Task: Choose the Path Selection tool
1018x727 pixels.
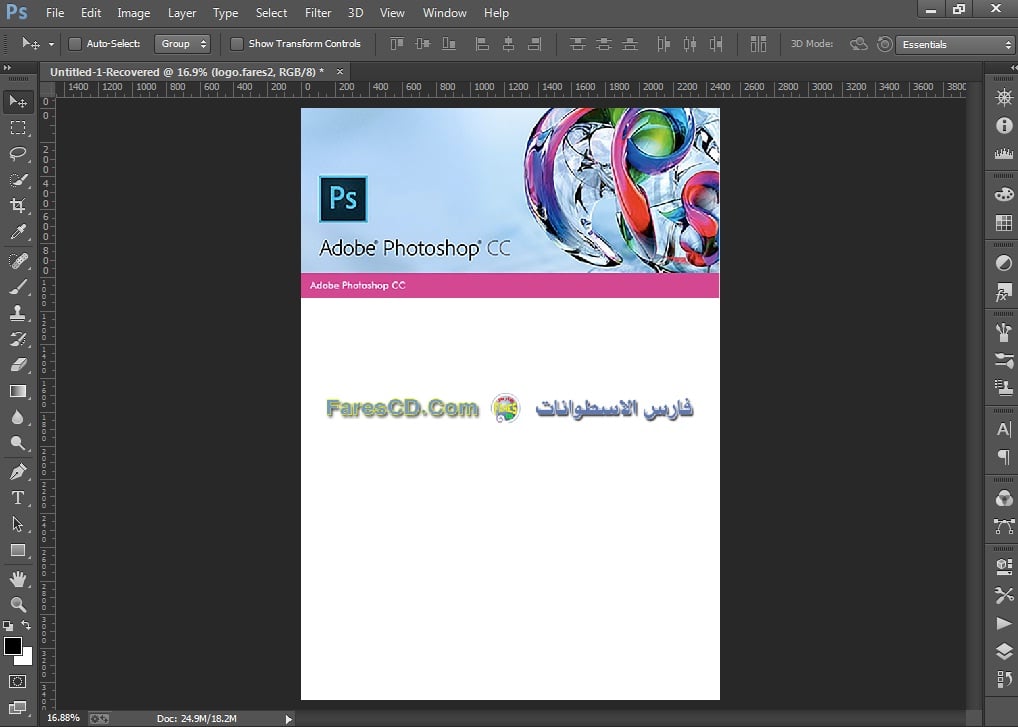Action: (18, 524)
